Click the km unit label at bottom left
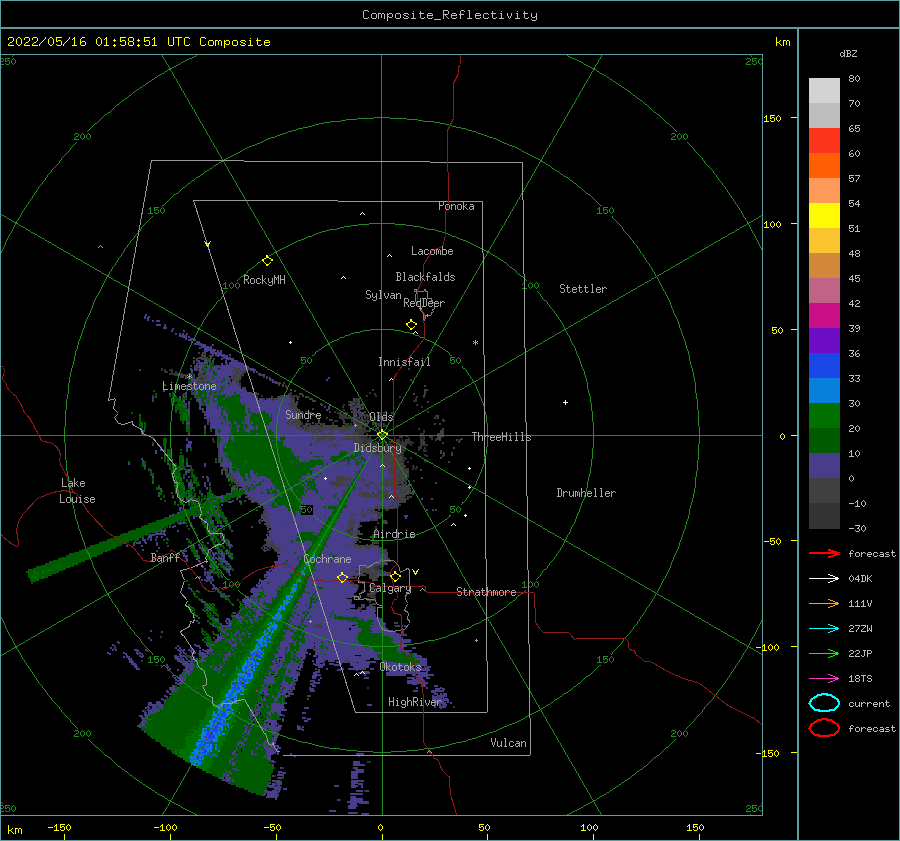 click(x=15, y=830)
